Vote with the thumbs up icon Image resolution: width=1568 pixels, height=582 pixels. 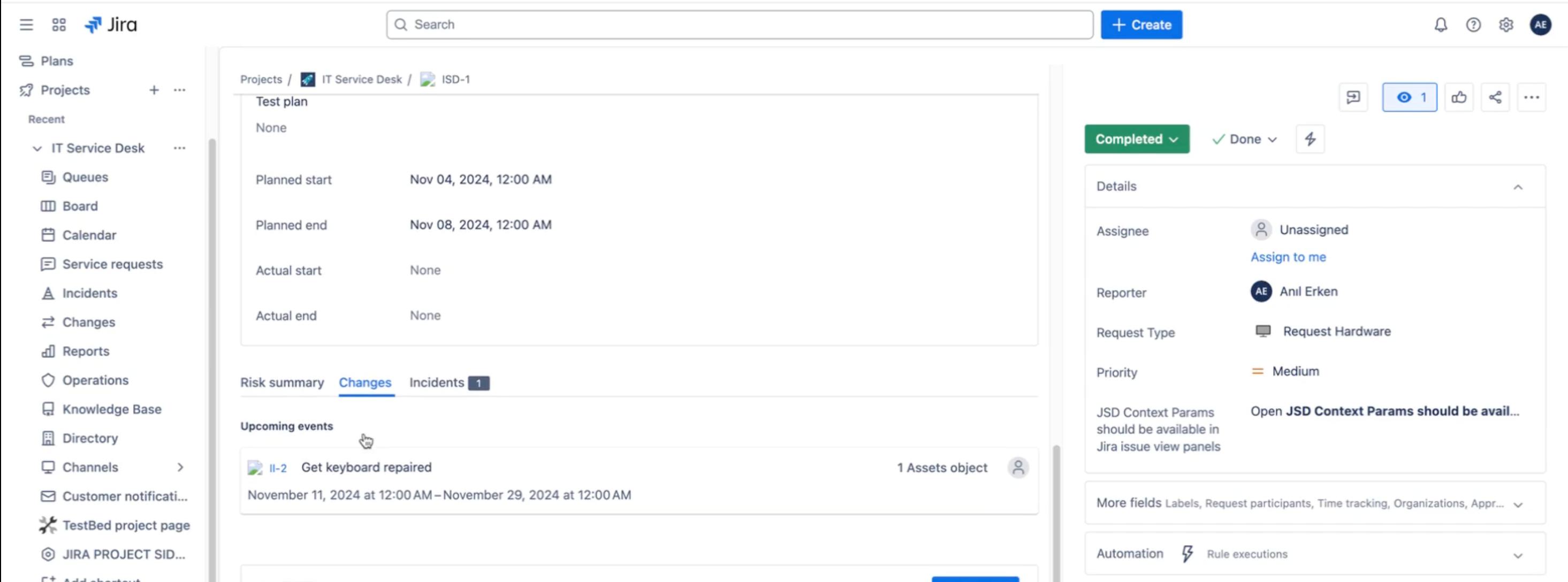point(1459,97)
